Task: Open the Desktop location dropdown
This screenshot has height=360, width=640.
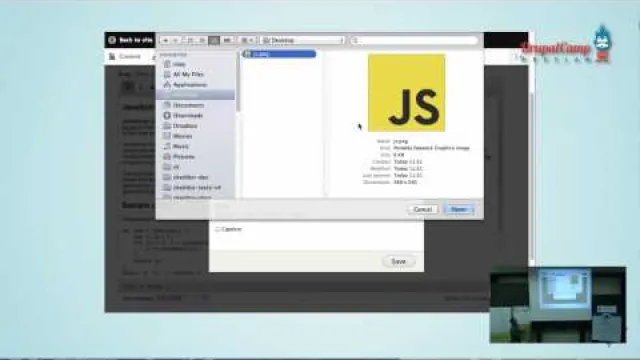Action: 302,40
